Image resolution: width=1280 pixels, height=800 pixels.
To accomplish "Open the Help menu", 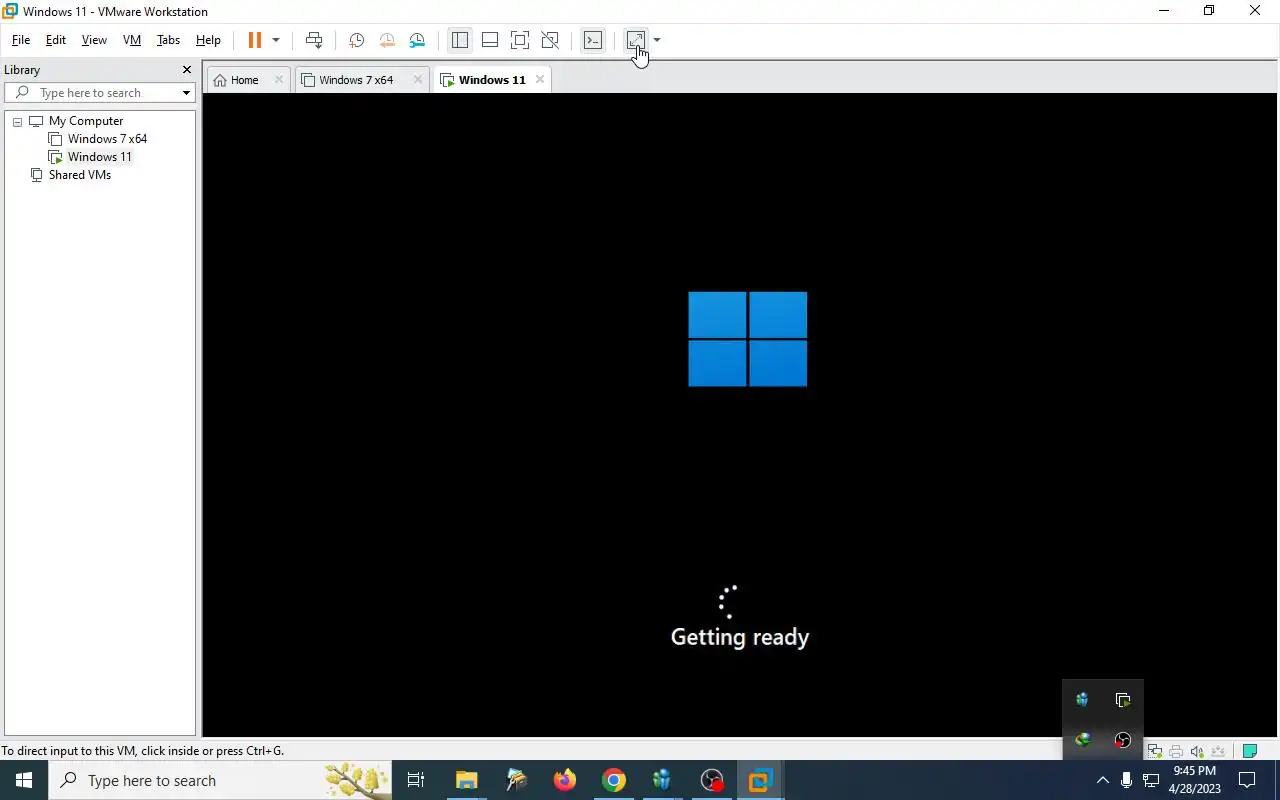I will [208, 40].
